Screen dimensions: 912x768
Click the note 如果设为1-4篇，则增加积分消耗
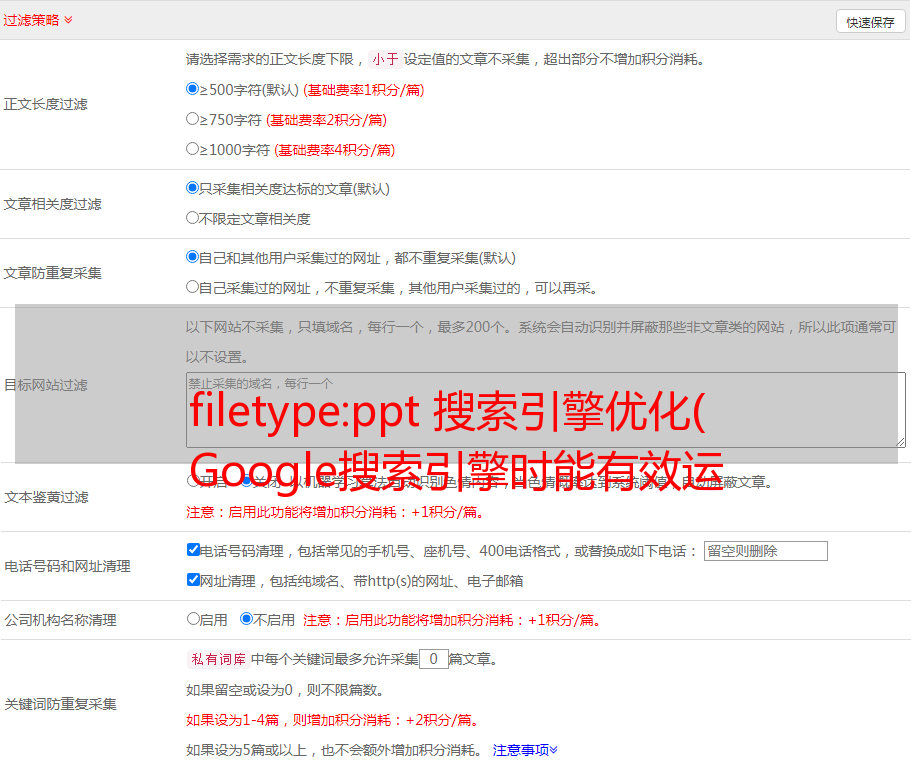[x=332, y=720]
